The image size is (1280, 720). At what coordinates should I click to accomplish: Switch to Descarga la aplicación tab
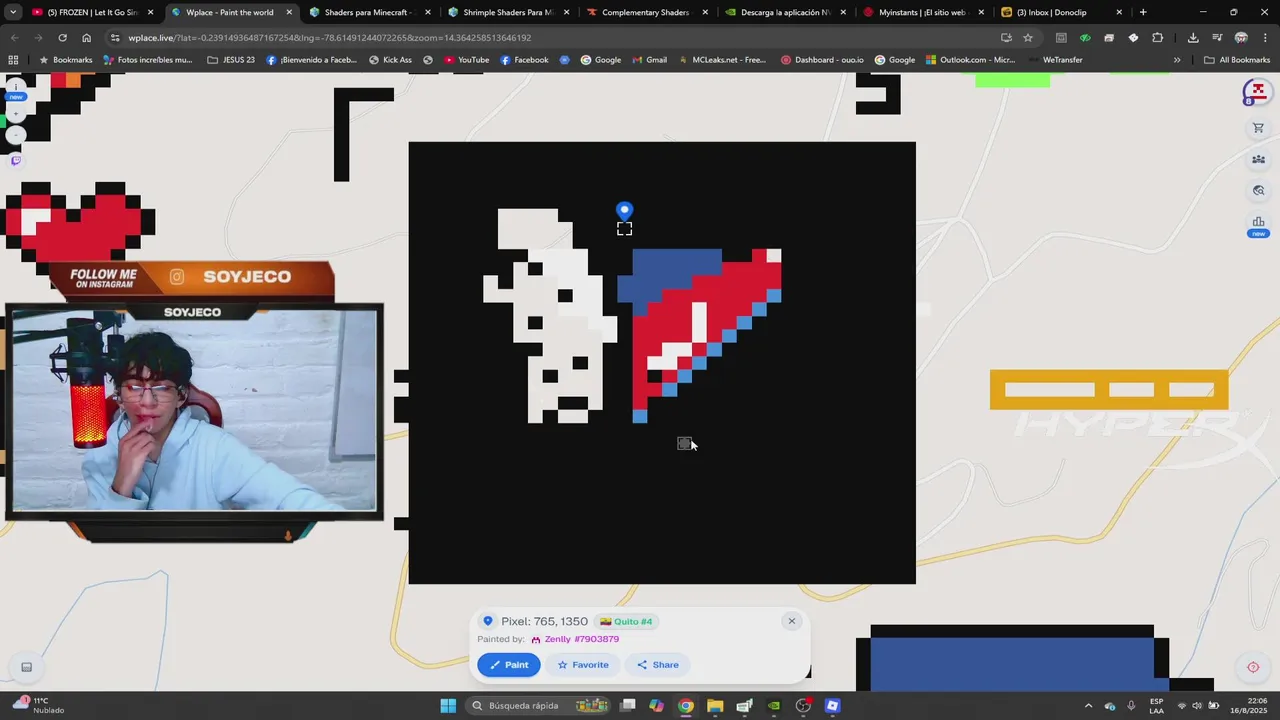click(786, 12)
